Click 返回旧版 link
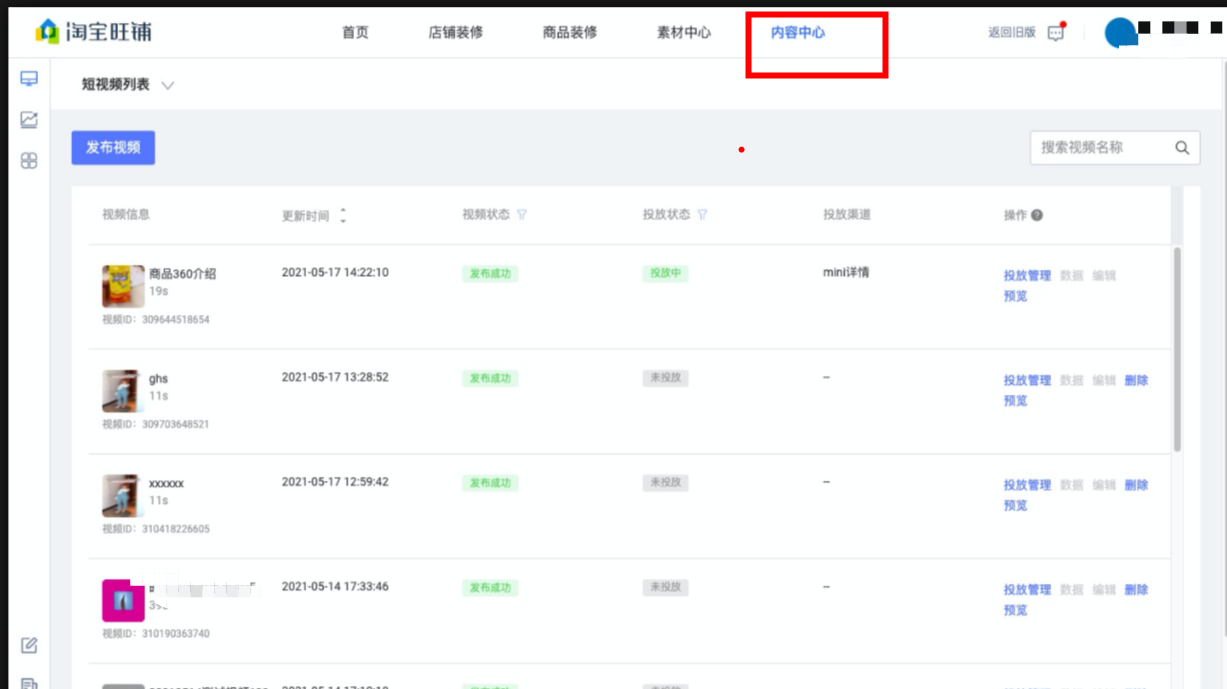1227x689 pixels. (x=1011, y=33)
